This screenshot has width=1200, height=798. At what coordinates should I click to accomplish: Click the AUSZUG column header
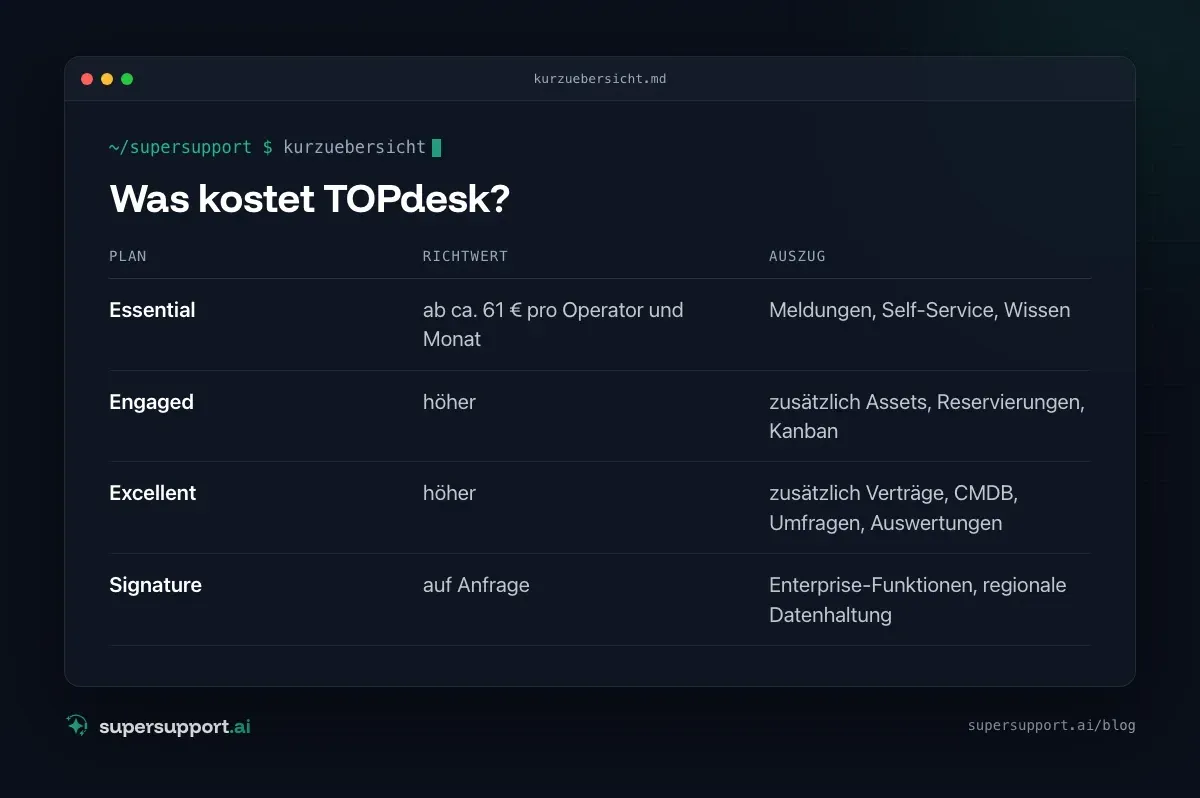pos(797,256)
